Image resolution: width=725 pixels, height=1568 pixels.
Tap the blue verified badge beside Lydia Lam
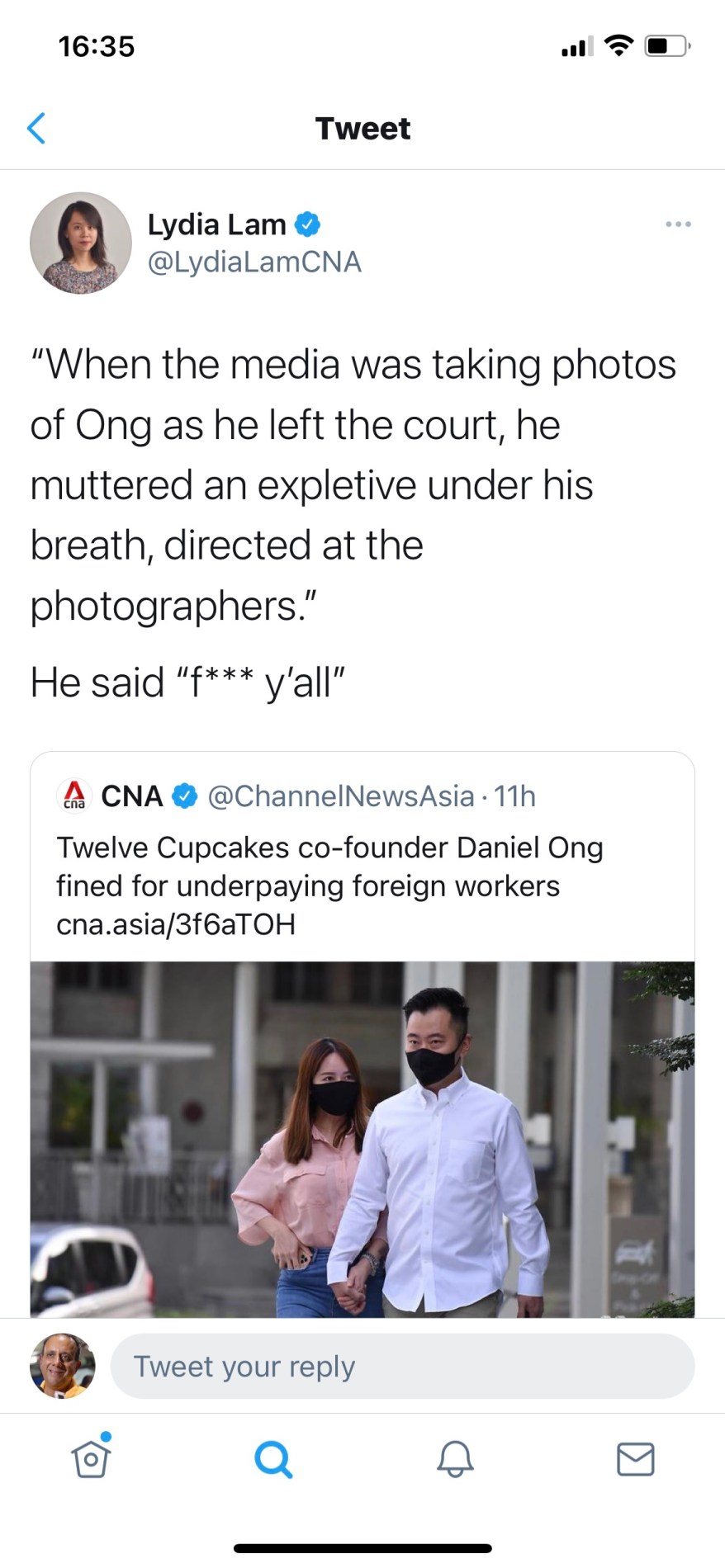(x=307, y=224)
